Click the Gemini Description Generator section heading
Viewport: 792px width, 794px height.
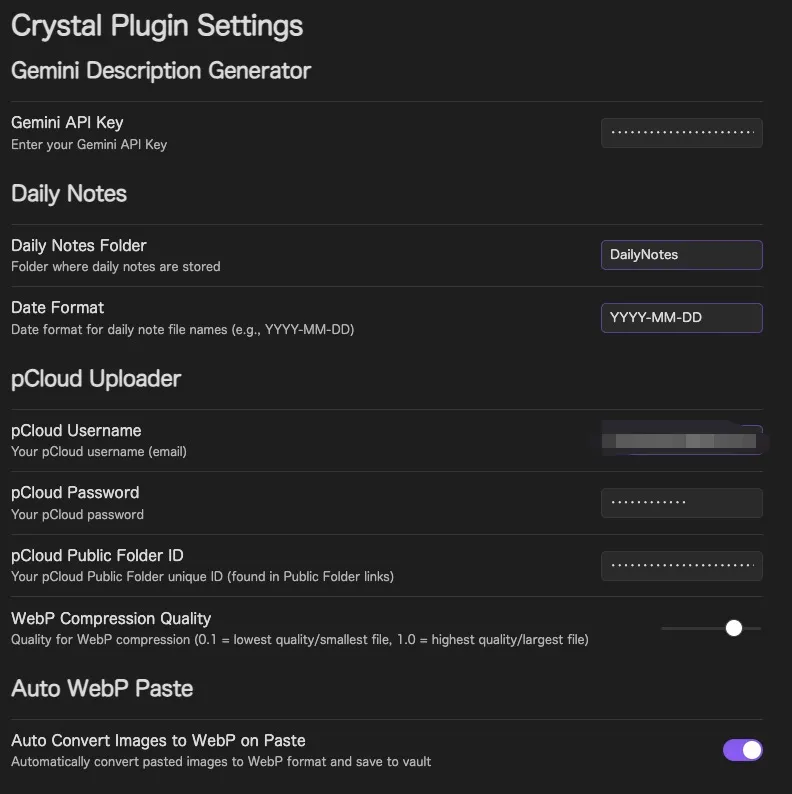tap(161, 70)
